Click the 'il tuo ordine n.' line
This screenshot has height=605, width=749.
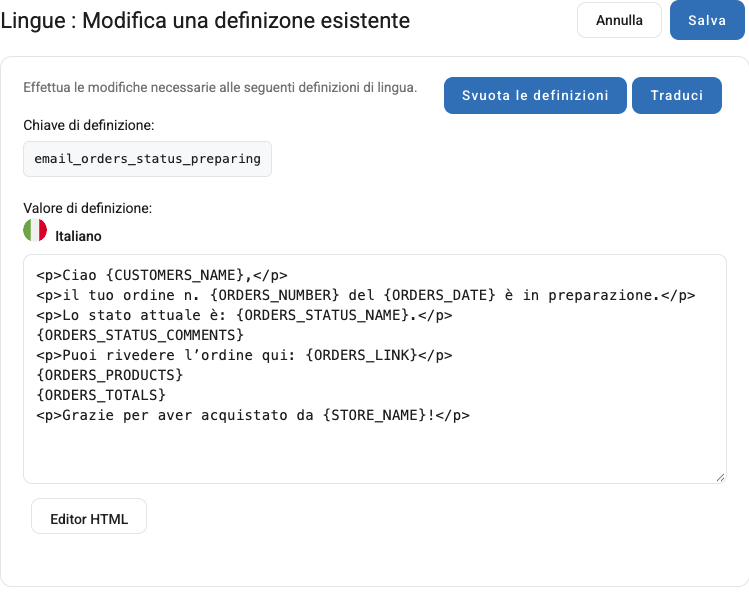click(365, 295)
